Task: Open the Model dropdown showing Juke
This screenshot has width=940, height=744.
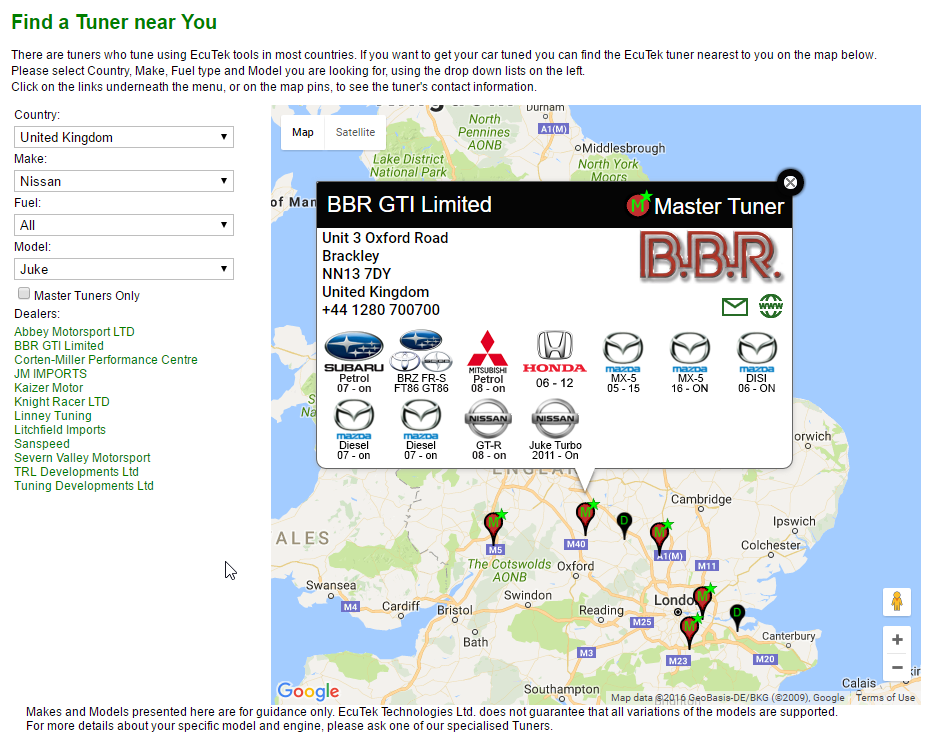Action: coord(124,269)
